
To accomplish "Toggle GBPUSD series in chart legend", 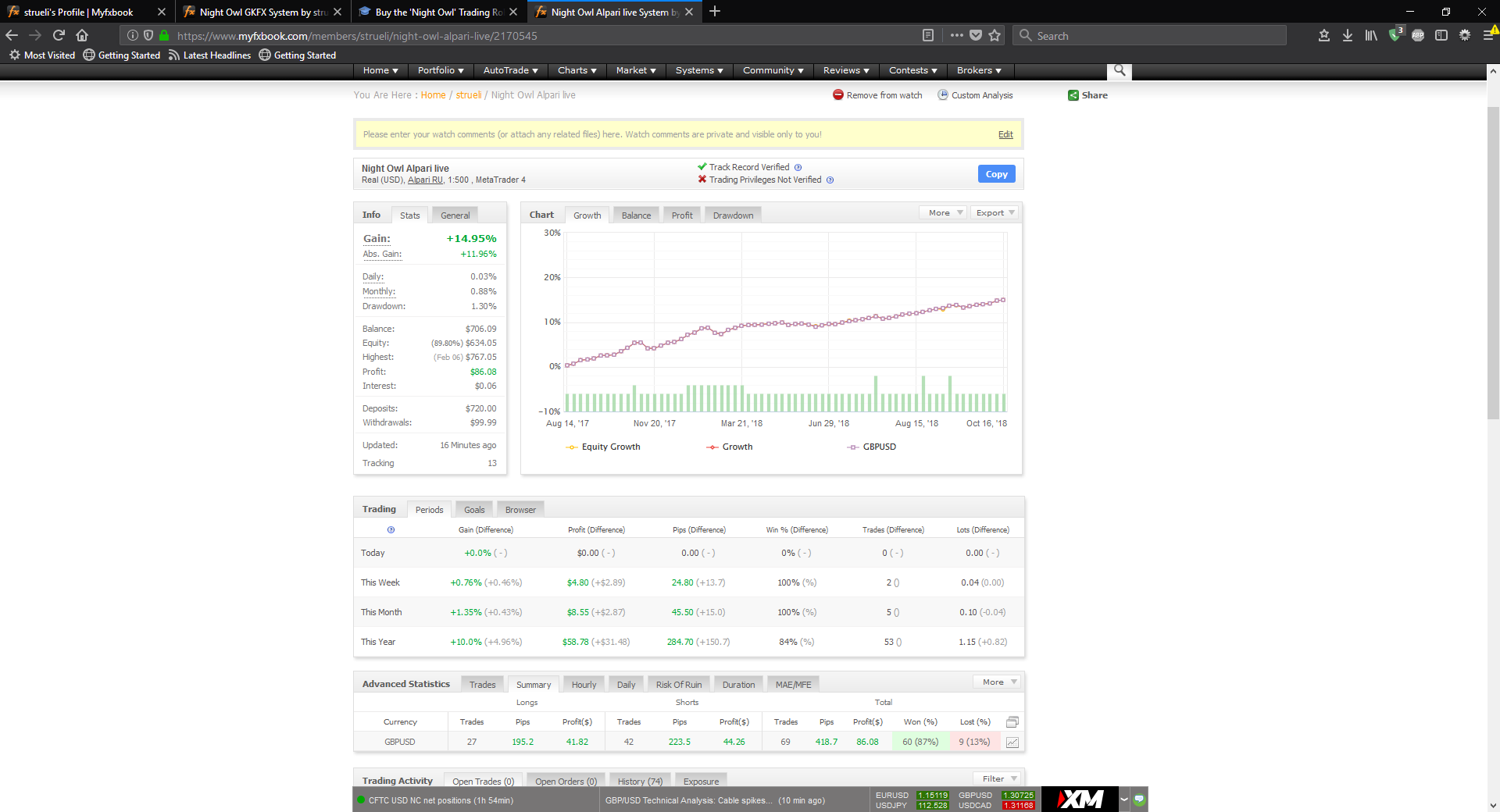I will pyautogui.click(x=871, y=447).
